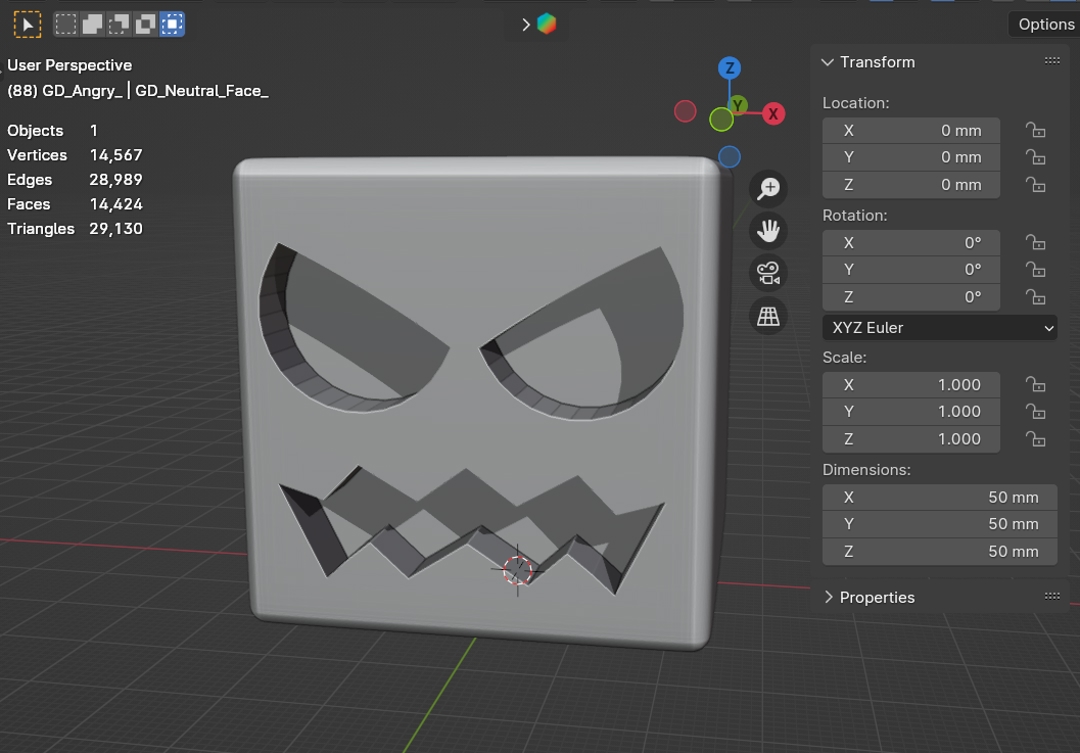This screenshot has width=1080, height=753.
Task: Choose the Set new selection mode icon
Action: pyautogui.click(x=66, y=24)
